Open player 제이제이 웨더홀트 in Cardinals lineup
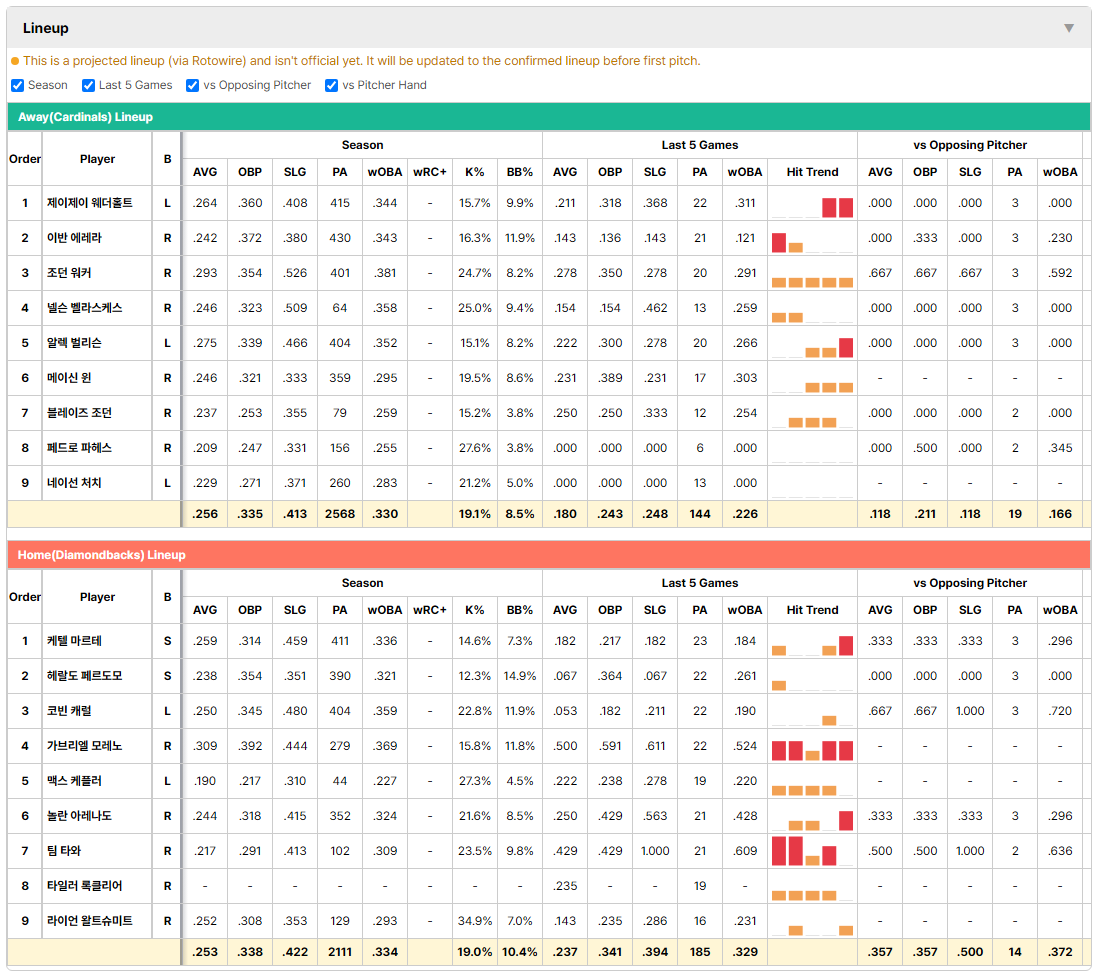The height and width of the screenshot is (977, 1098). (90, 203)
